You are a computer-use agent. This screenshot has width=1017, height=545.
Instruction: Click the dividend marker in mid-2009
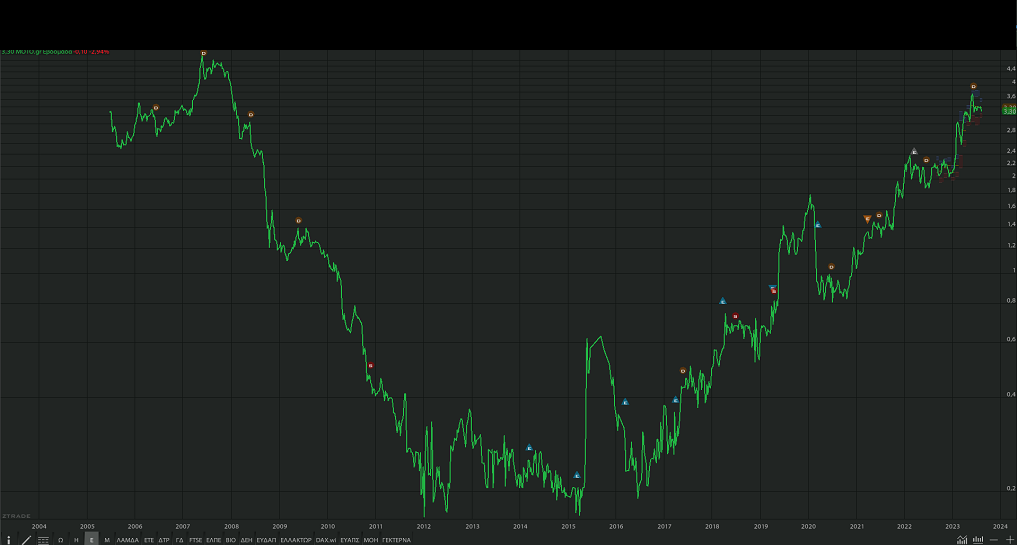(x=298, y=221)
